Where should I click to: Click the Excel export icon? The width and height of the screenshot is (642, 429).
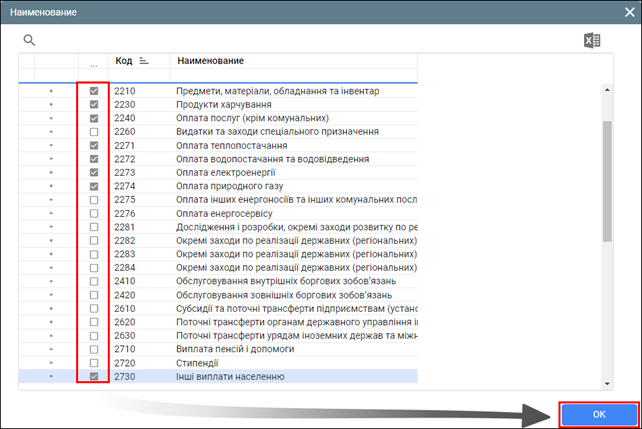[594, 40]
